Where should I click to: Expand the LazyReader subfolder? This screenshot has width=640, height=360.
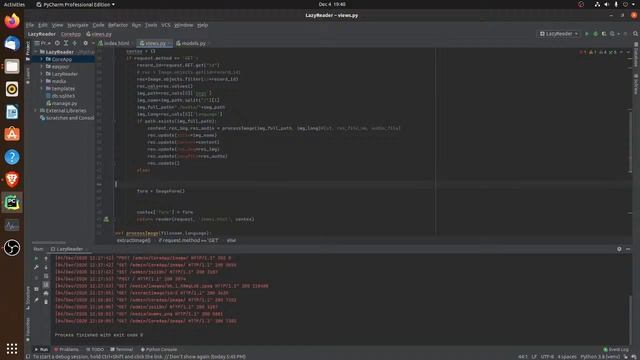click(41, 74)
